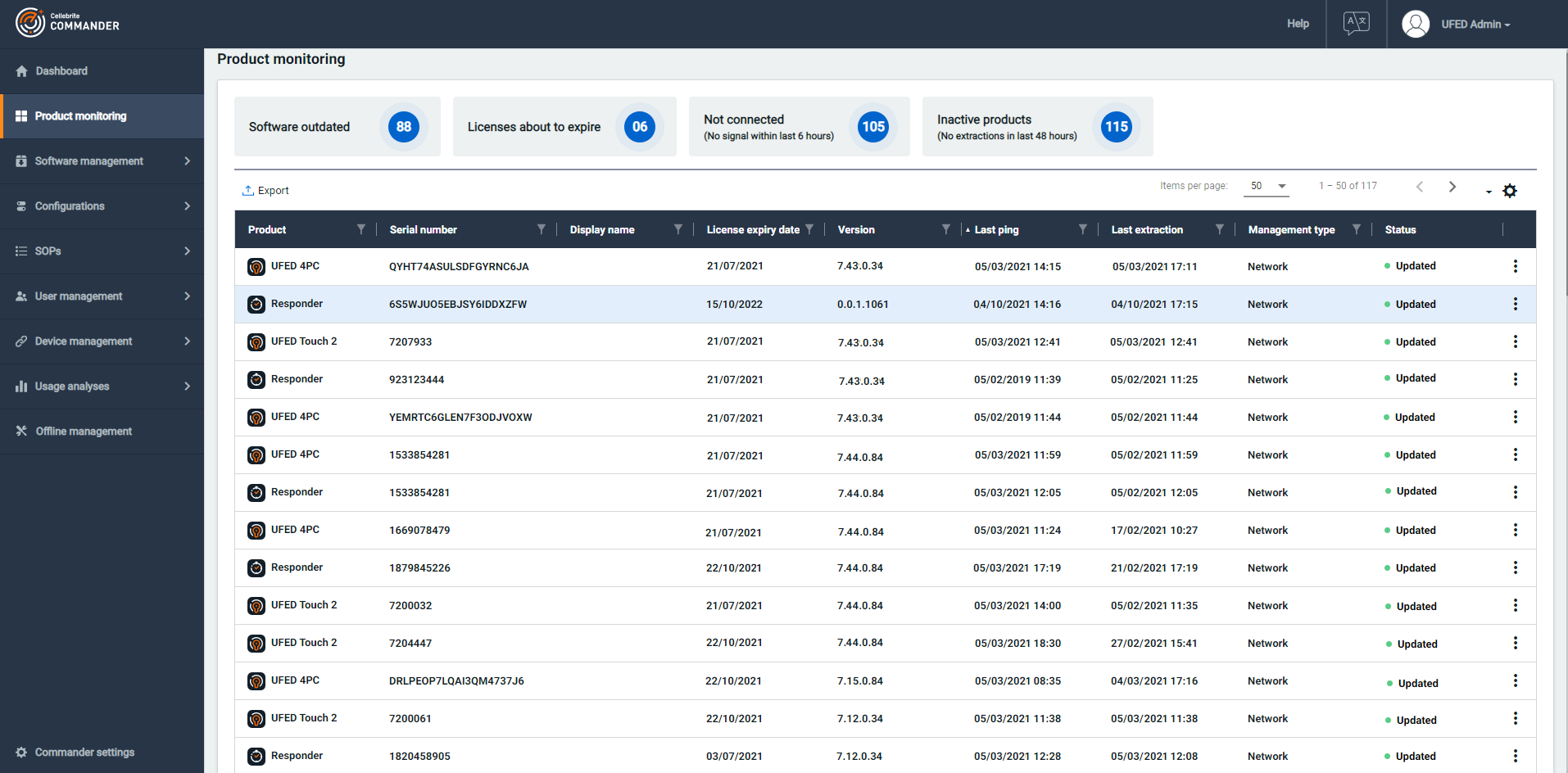Open the UFED Admin account dropdown
Screen dimensions: 1568x773
point(1475,25)
